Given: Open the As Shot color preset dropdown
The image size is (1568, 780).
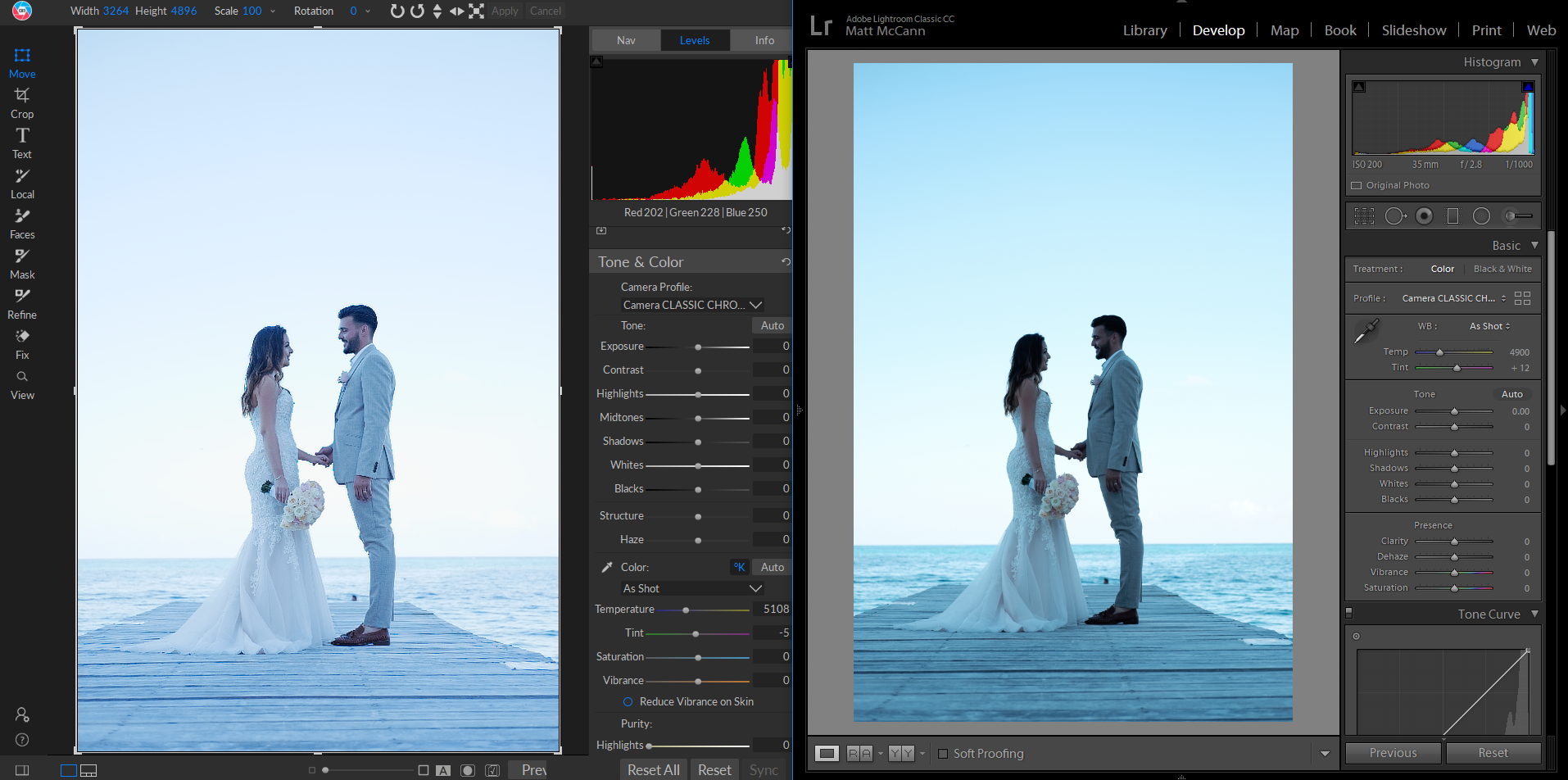Looking at the screenshot, I should (692, 588).
